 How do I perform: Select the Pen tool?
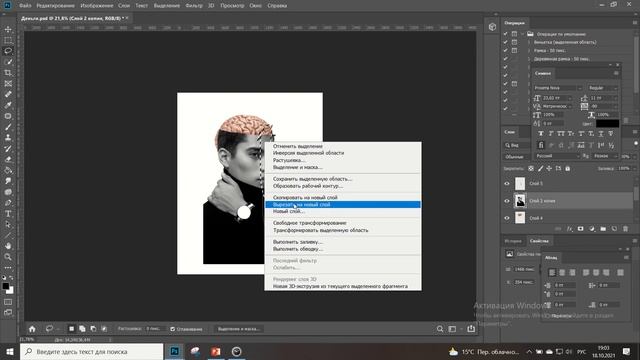click(x=8, y=203)
